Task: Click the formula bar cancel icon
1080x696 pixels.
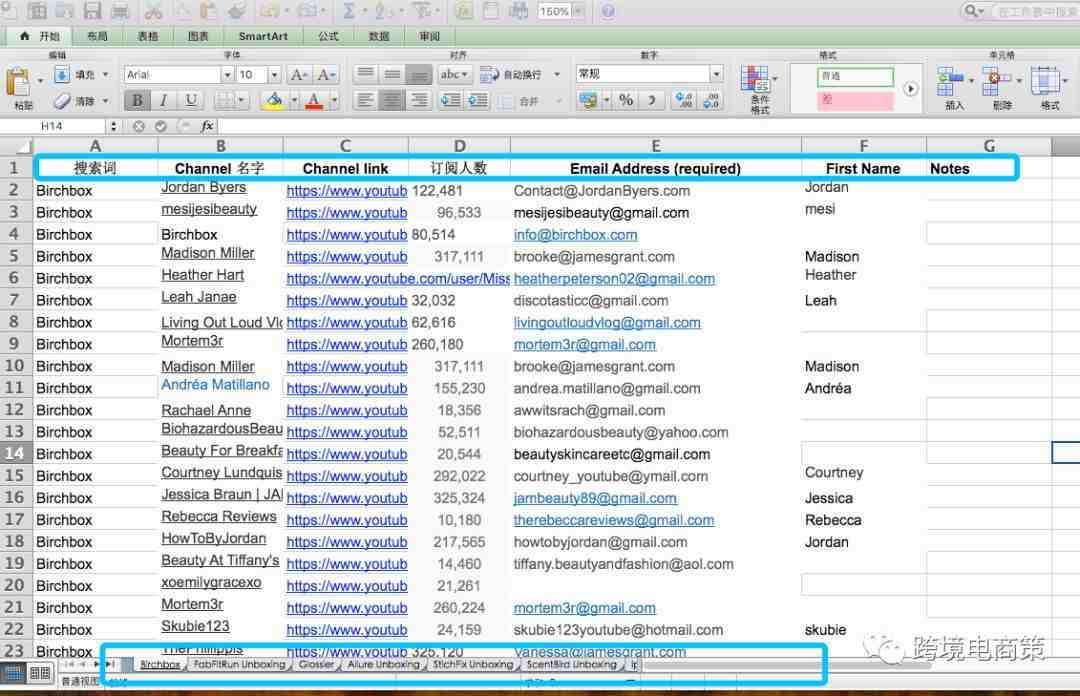Action: 139,126
